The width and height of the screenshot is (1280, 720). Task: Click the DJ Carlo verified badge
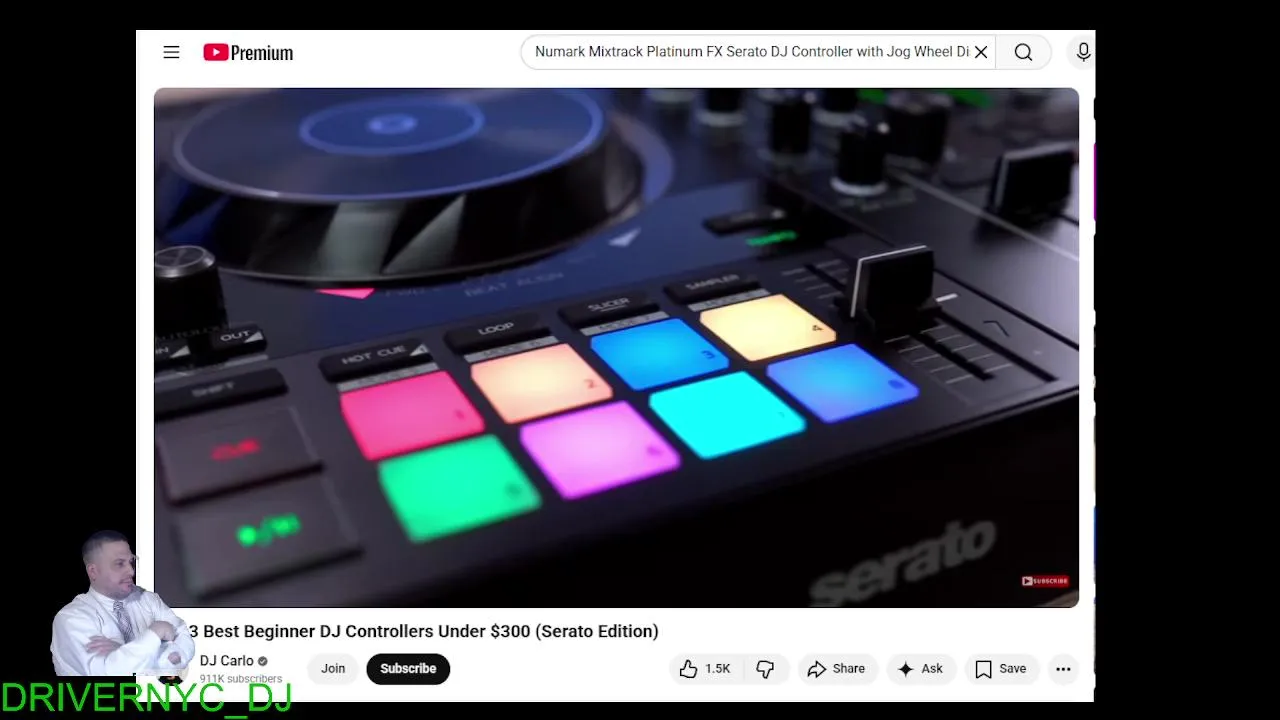tap(263, 661)
